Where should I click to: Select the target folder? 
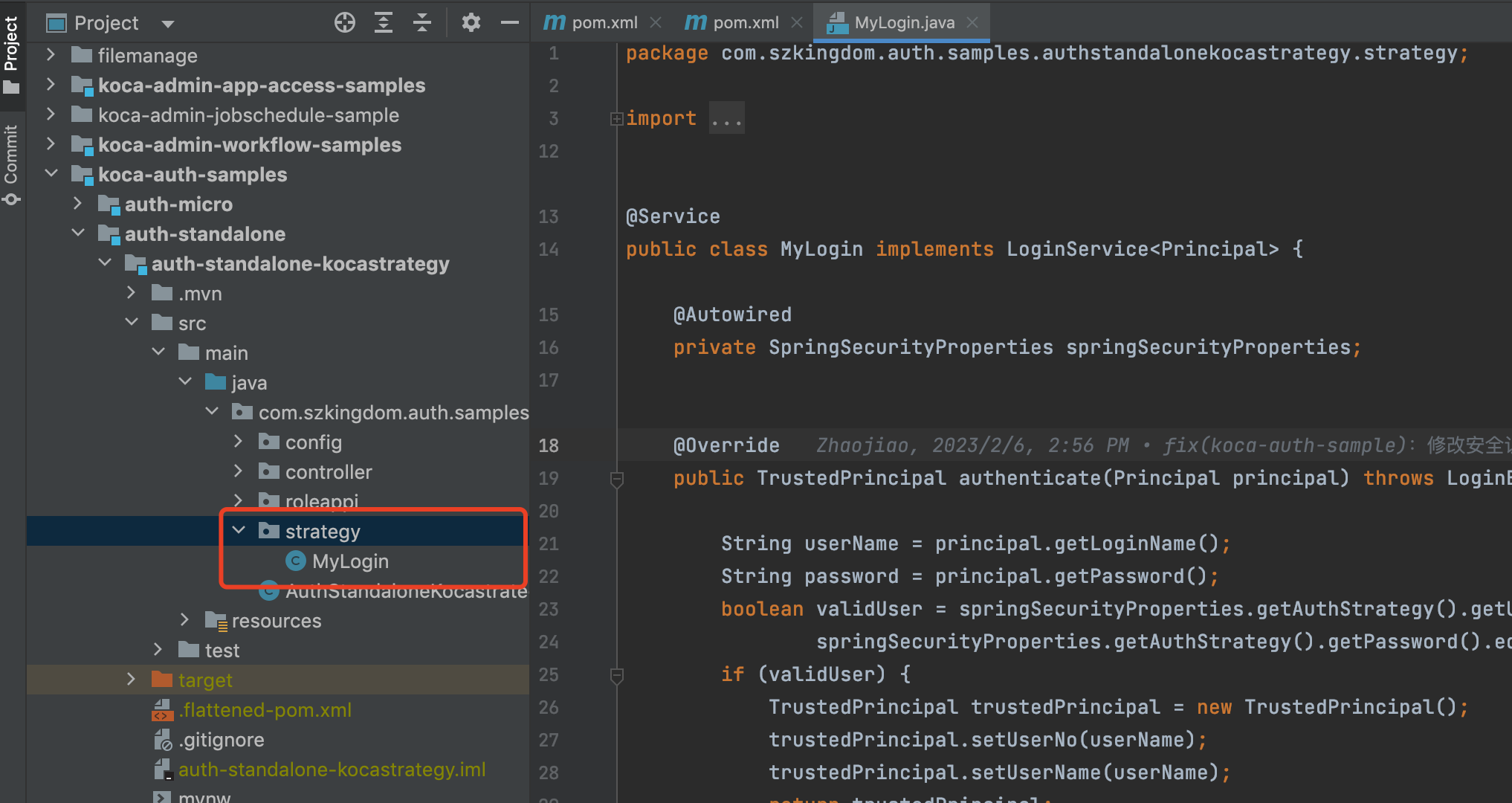pyautogui.click(x=205, y=680)
